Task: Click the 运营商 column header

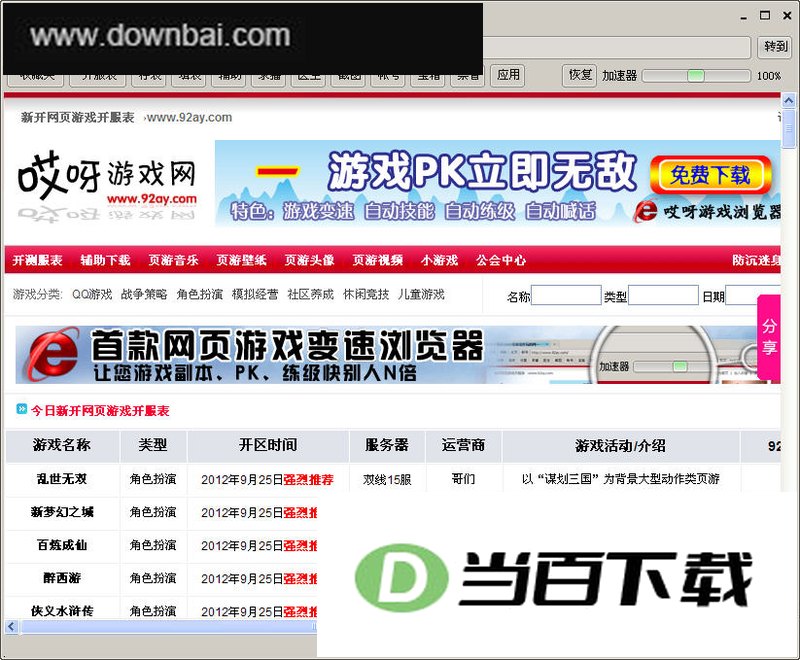Action: coord(463,445)
